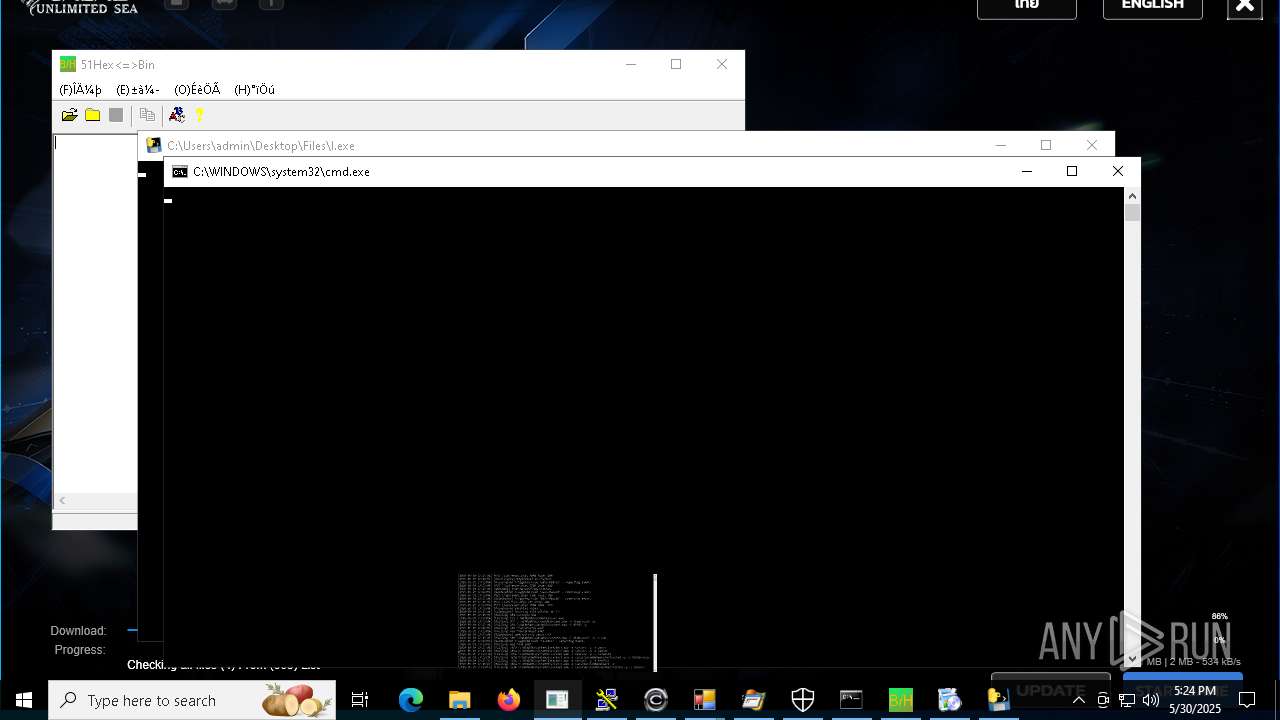The height and width of the screenshot is (720, 1280).
Task: Show hidden tray icons chevron
Action: [1079, 700]
